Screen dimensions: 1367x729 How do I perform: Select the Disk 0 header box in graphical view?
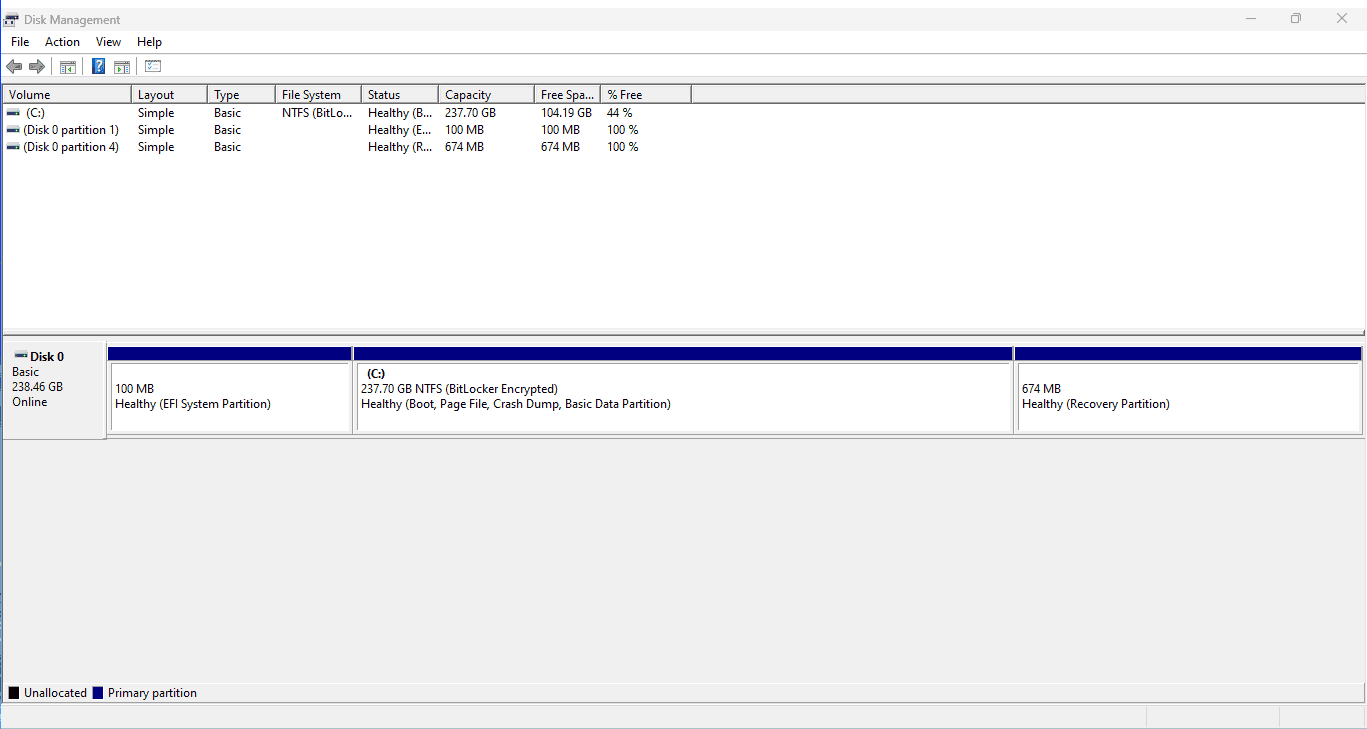tap(54, 390)
